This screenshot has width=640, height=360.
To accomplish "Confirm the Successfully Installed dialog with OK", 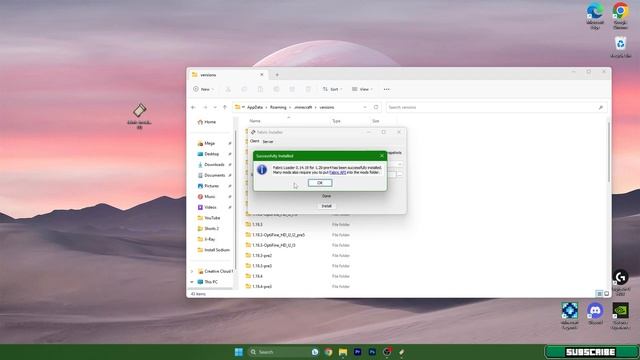I will click(x=320, y=183).
